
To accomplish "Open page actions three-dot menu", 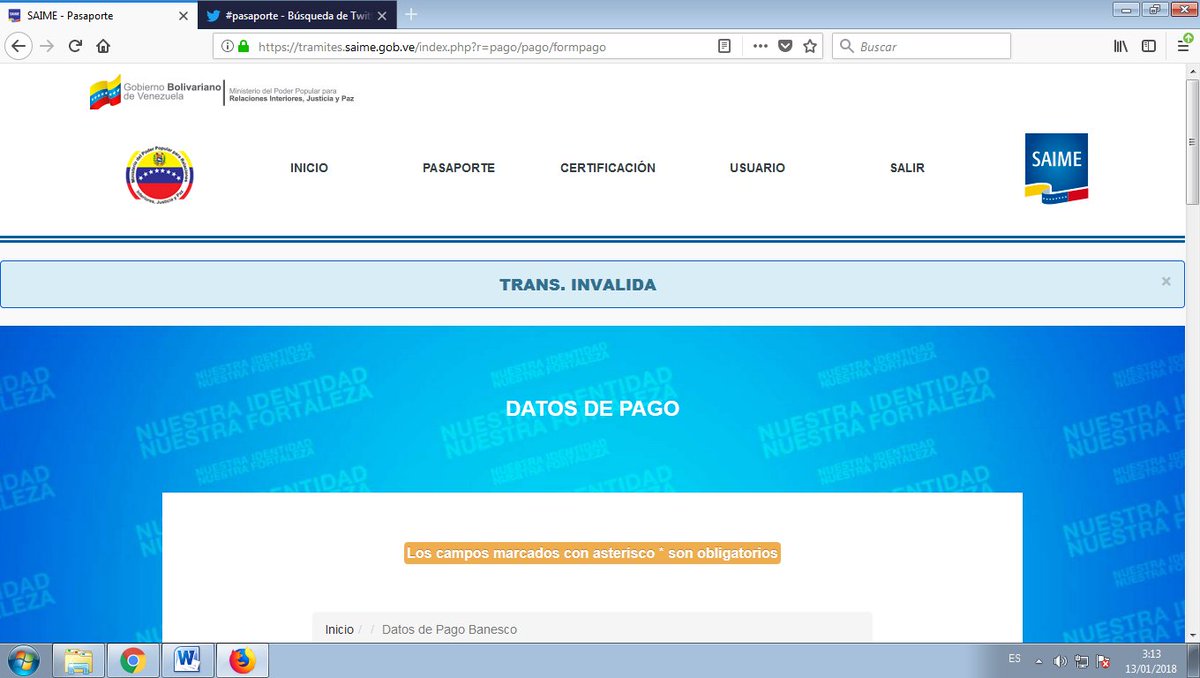I will click(x=760, y=46).
